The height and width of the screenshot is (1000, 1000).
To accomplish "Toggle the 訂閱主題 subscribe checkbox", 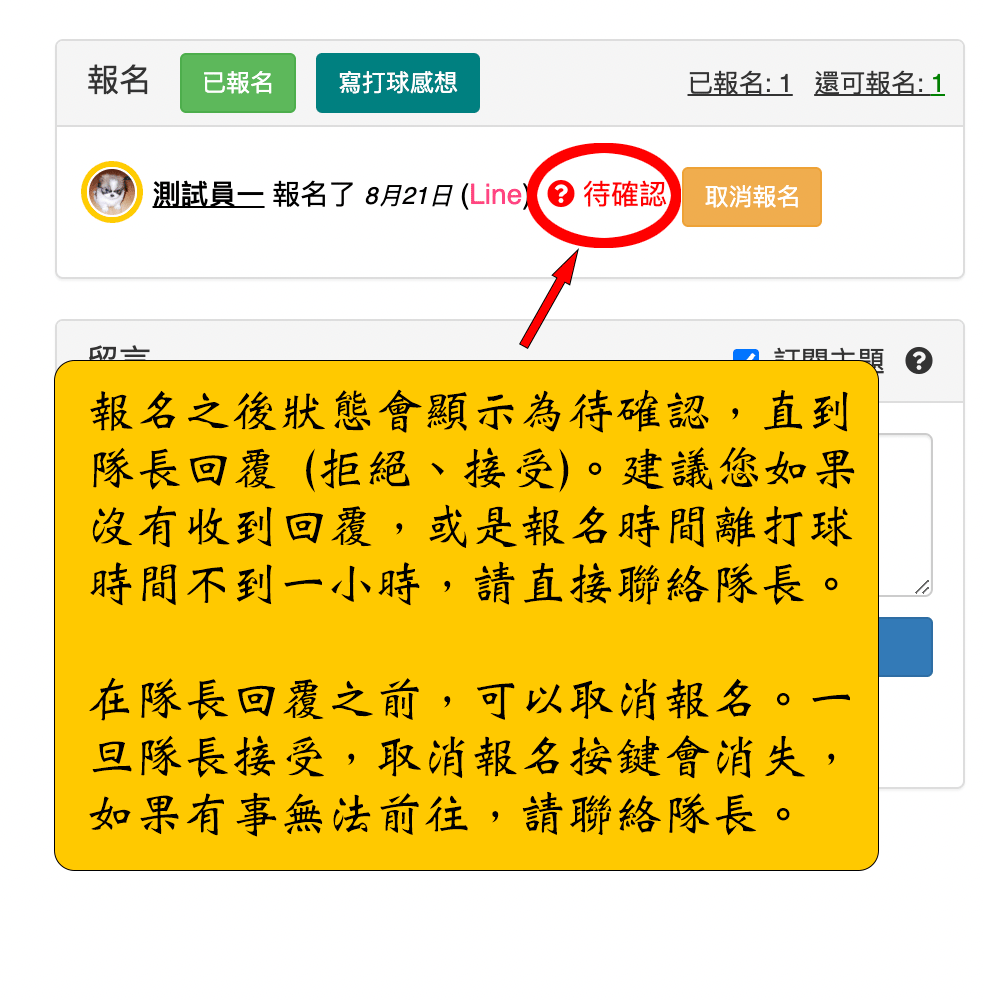I will tap(746, 355).
